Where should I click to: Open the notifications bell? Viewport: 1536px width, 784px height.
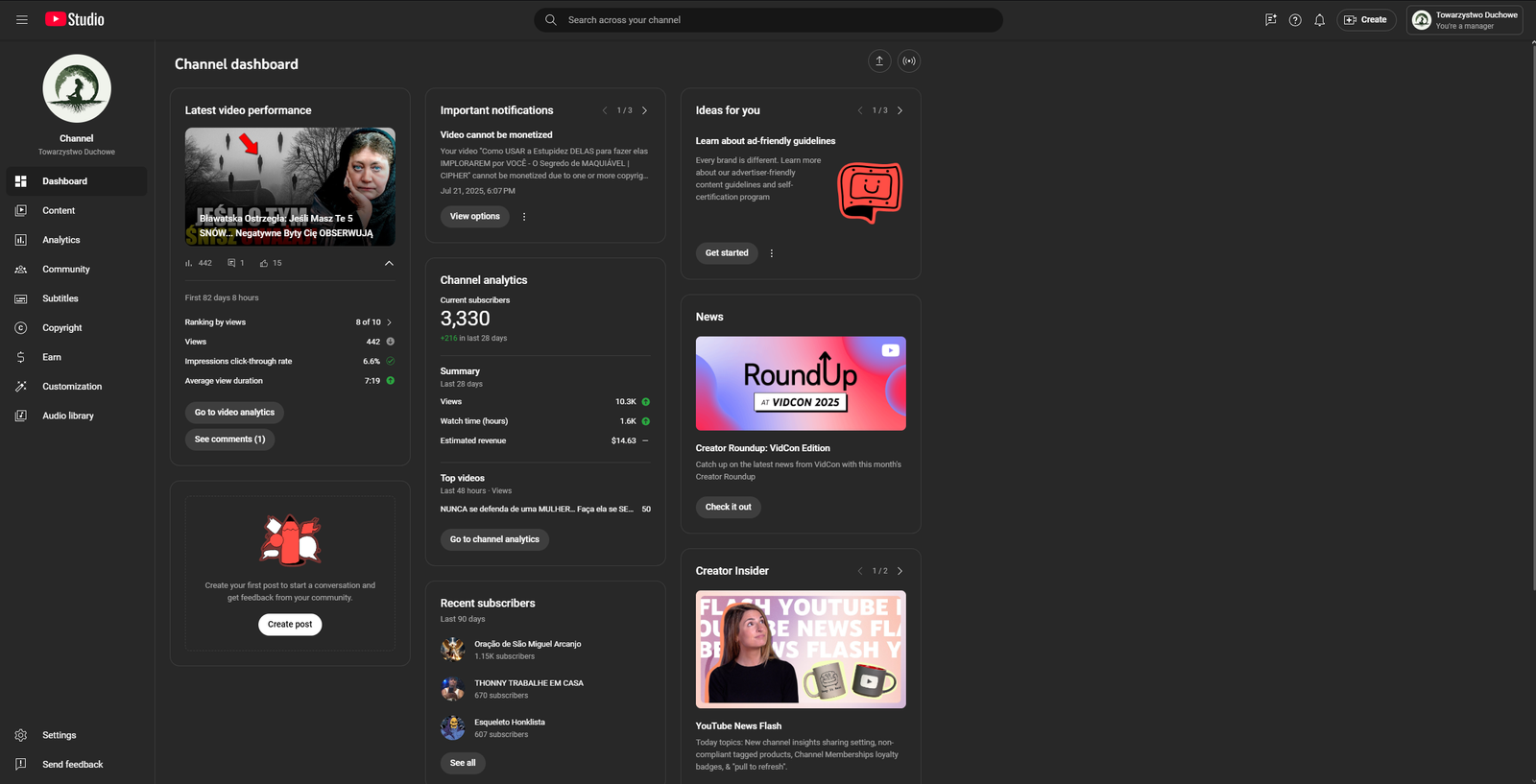1319,19
